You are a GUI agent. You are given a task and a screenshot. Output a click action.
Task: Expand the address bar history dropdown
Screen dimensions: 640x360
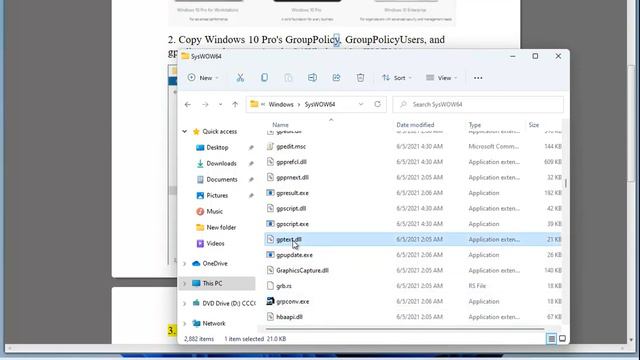[x=361, y=104]
